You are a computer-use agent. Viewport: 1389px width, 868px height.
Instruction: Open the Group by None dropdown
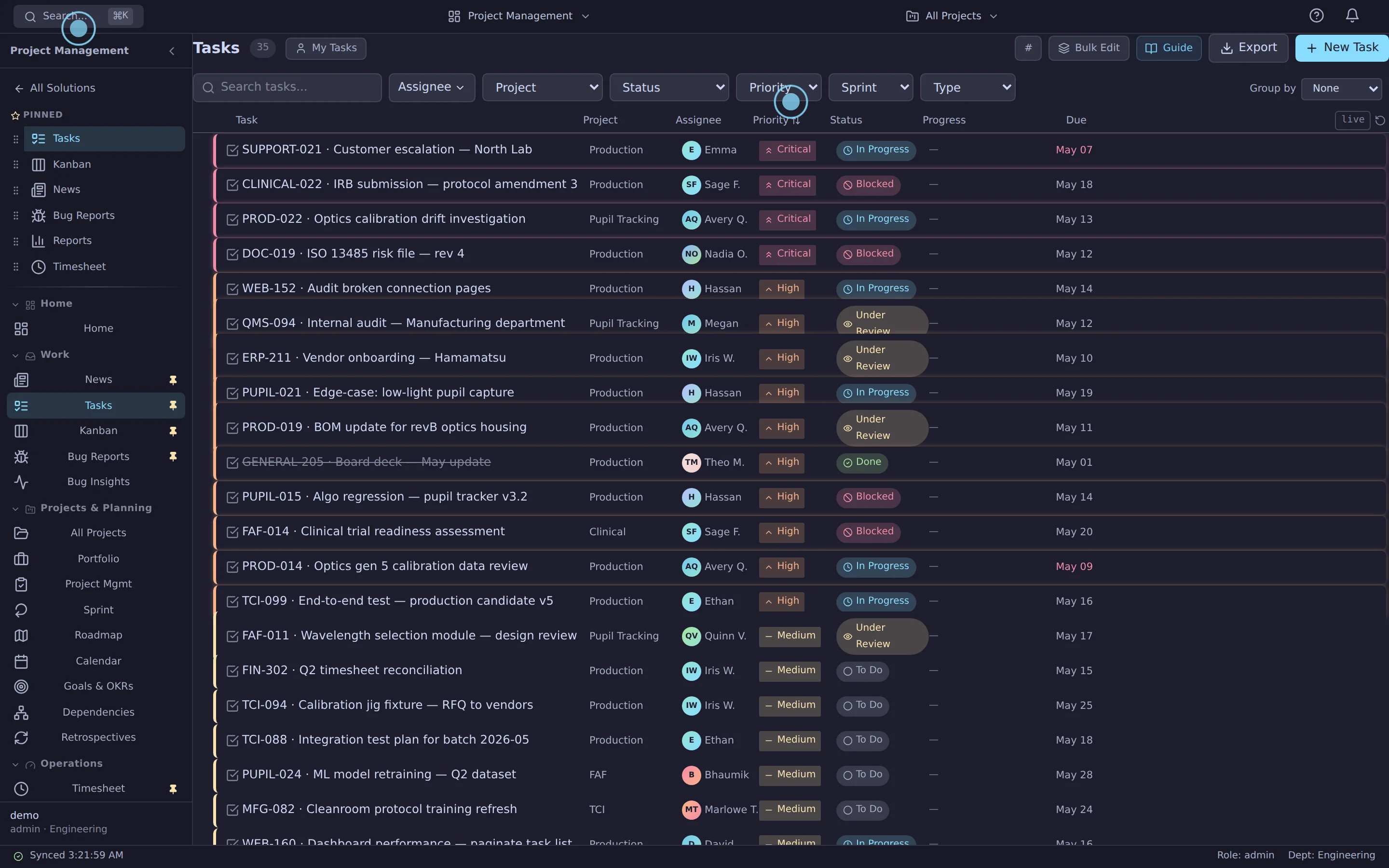(1341, 88)
